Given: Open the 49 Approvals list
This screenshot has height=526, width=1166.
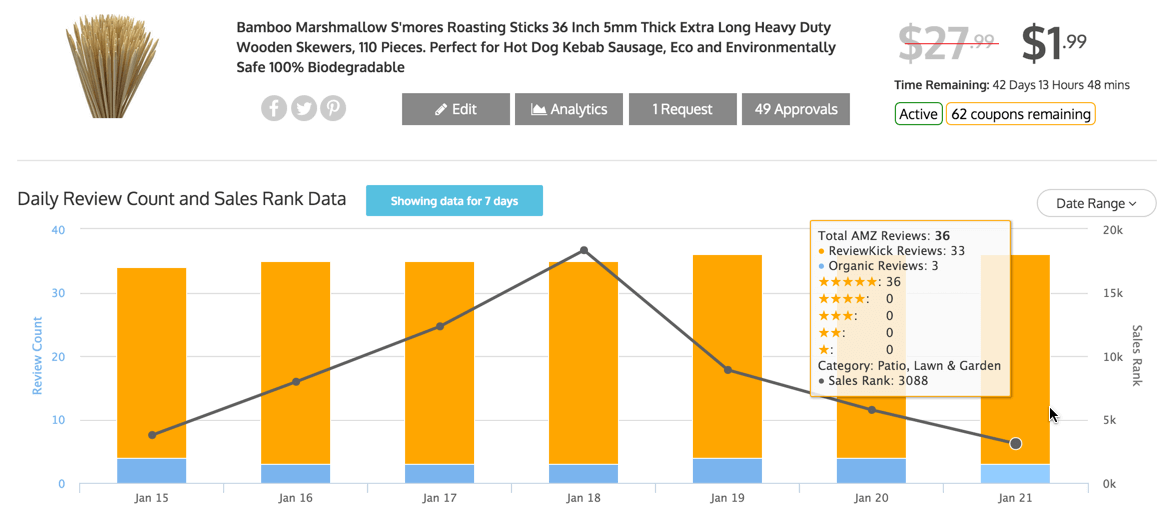Looking at the screenshot, I should coord(796,109).
